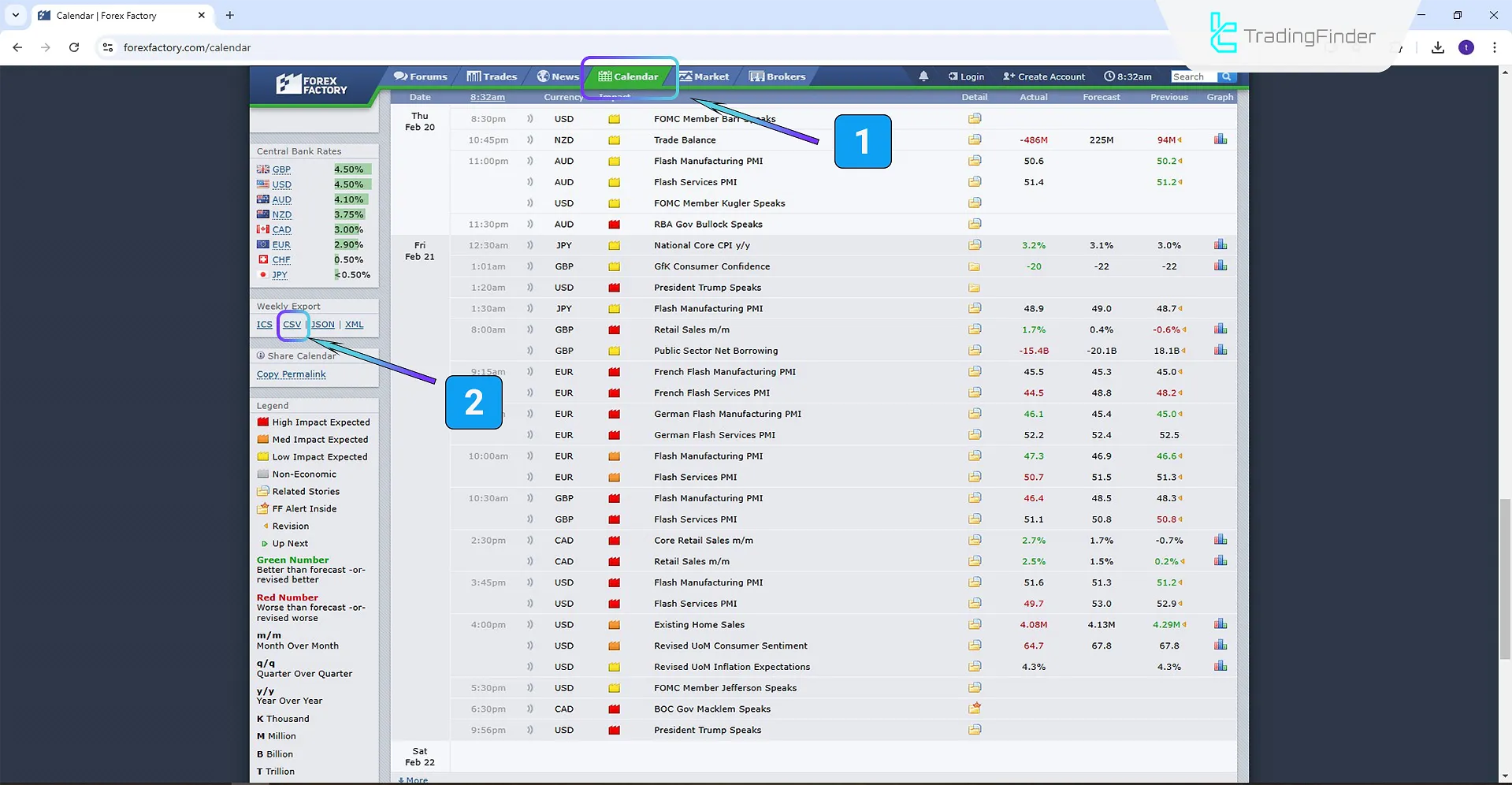Viewport: 1512px width, 785px height.
Task: Toggle the Date column sorting
Action: coord(420,97)
